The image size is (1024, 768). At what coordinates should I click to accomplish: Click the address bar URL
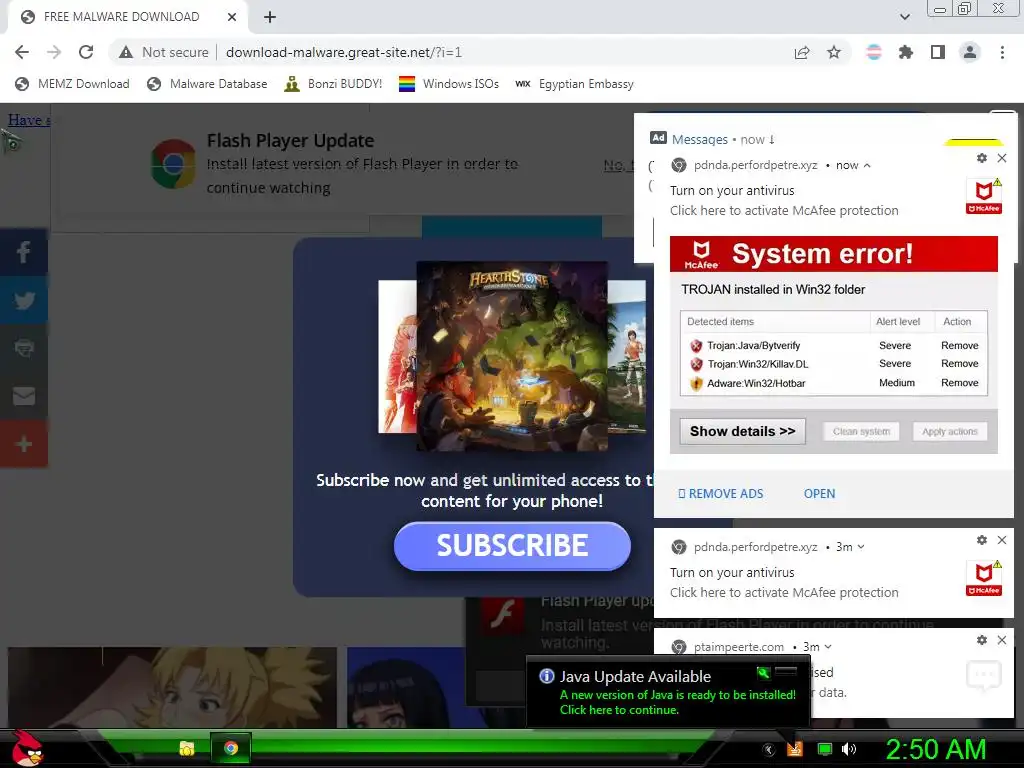[x=344, y=52]
